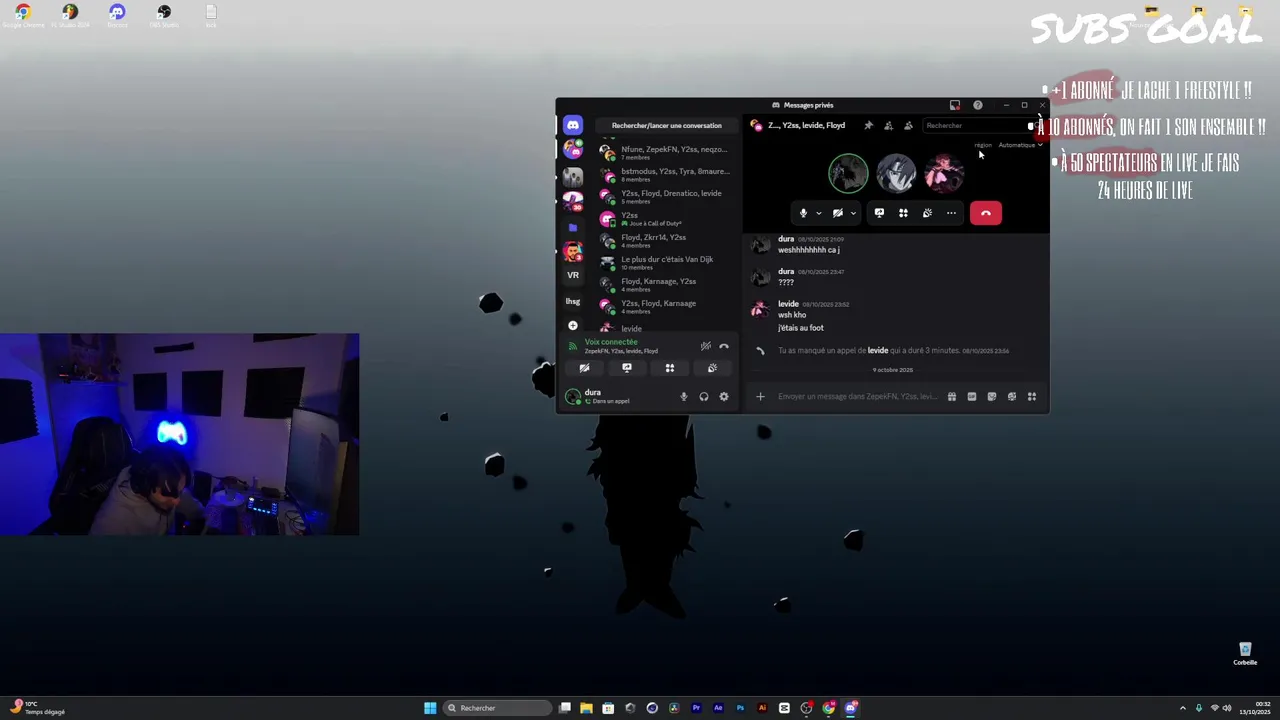Viewport: 1280px width, 720px height.
Task: Open Floyd, Zkrr14, Y2ss conversation
Action: click(666, 240)
